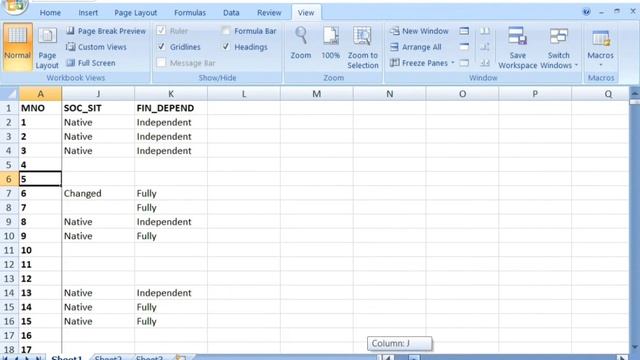Viewport: 640px width, 360px height.
Task: Click the Unhide window icon
Action: [464, 63]
